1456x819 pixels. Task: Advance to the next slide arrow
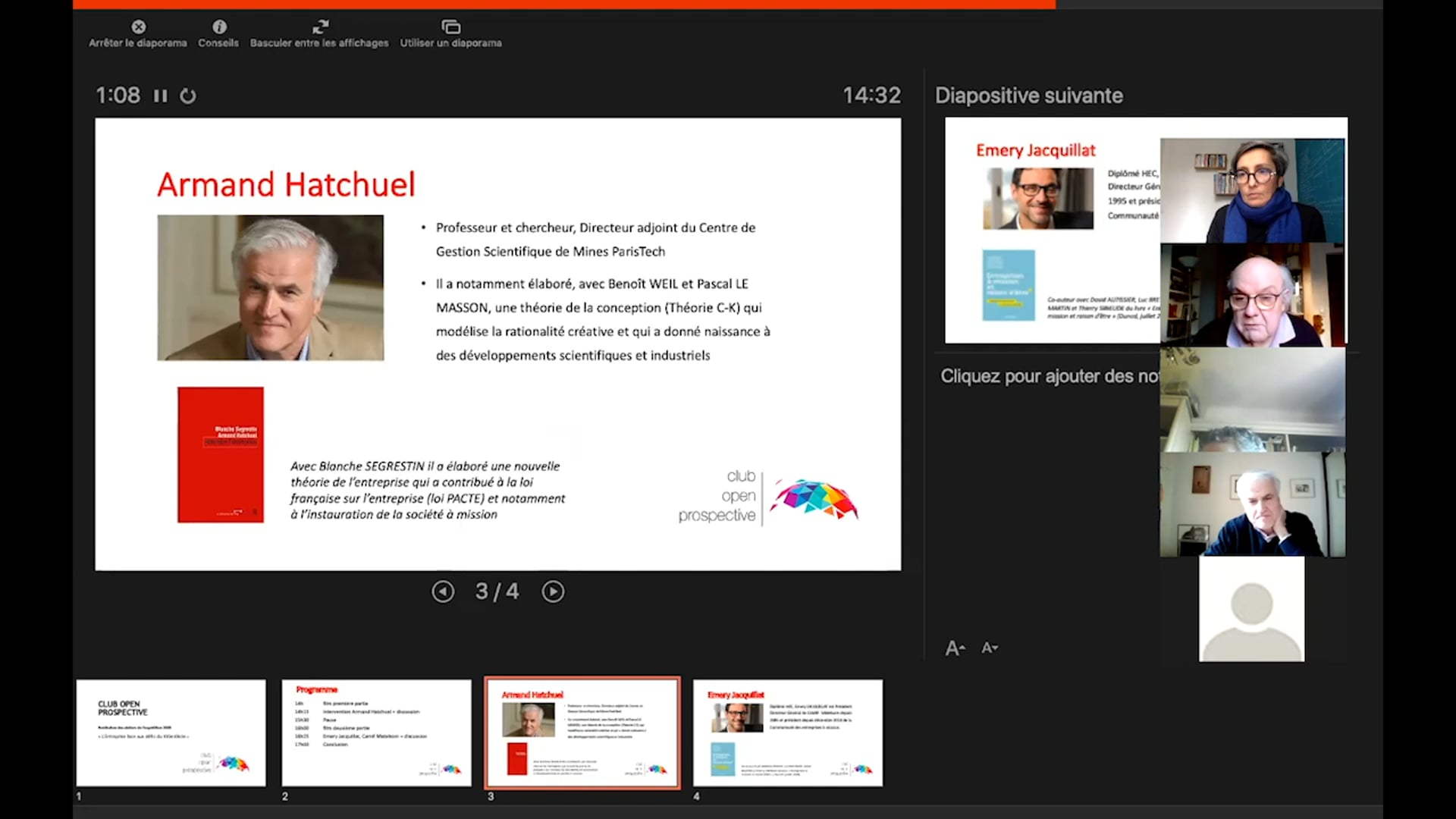tap(553, 591)
